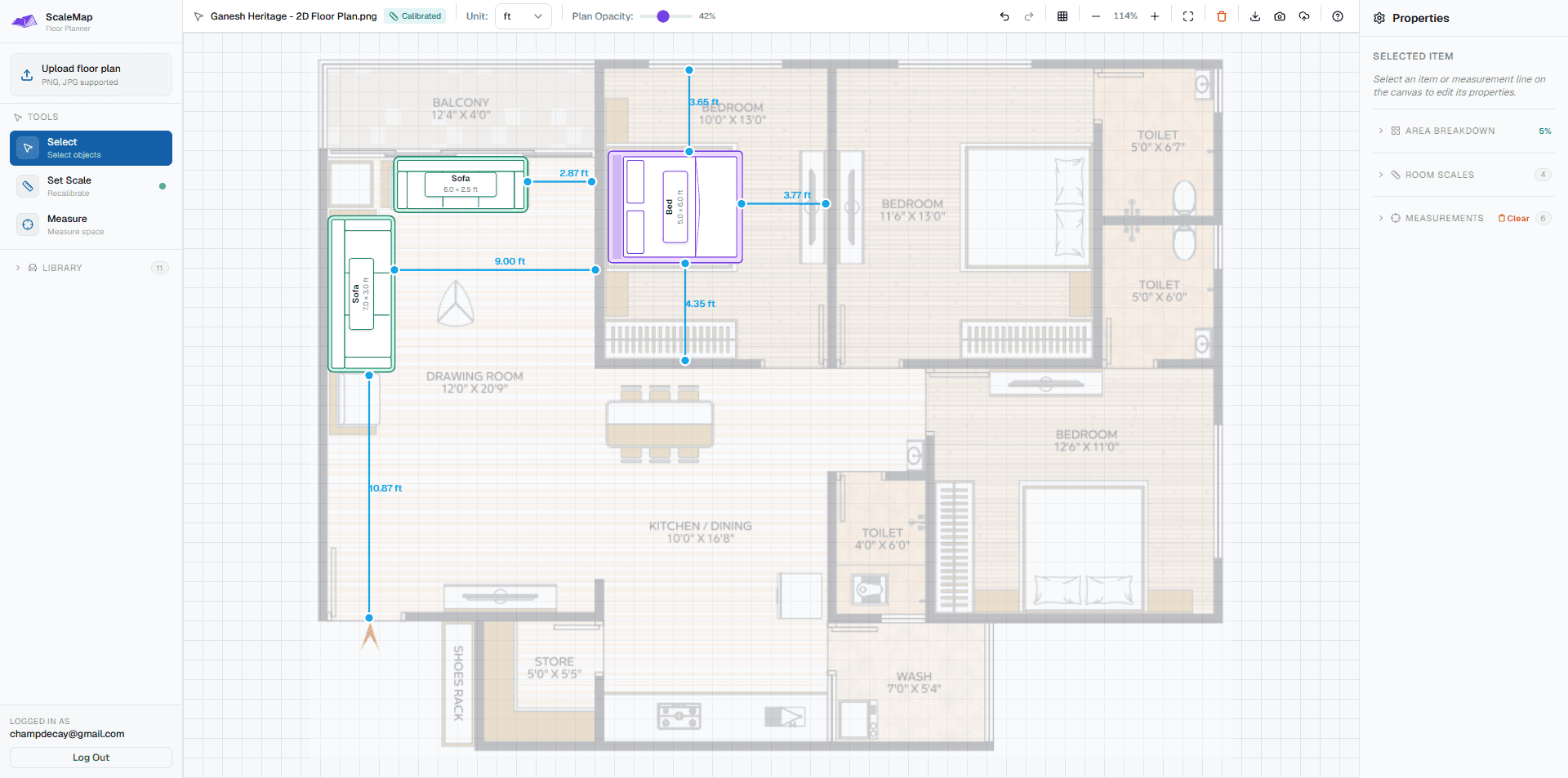The width and height of the screenshot is (1568, 778).
Task: Click the fit-to-screen icon
Action: click(1188, 16)
